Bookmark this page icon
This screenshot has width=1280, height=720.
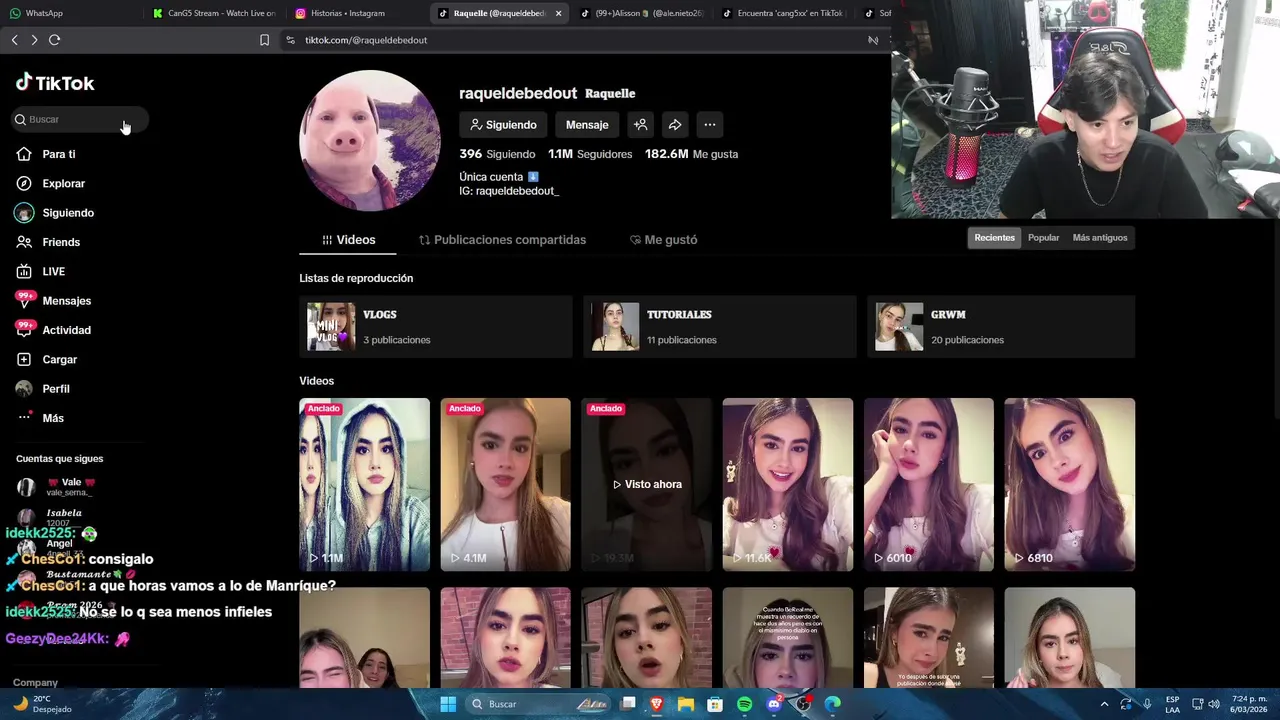point(264,40)
